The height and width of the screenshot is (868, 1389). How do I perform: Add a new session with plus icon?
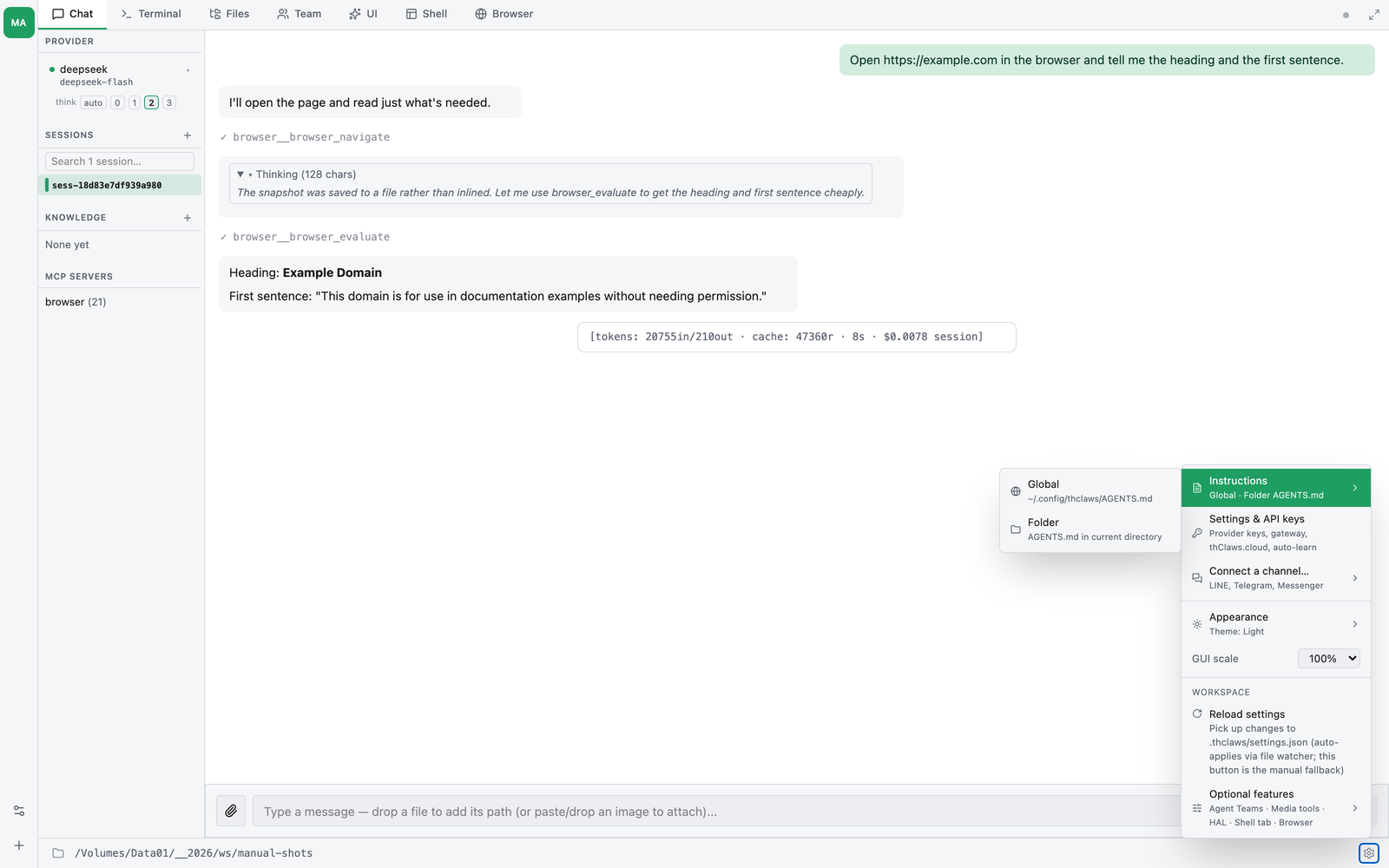(188, 135)
